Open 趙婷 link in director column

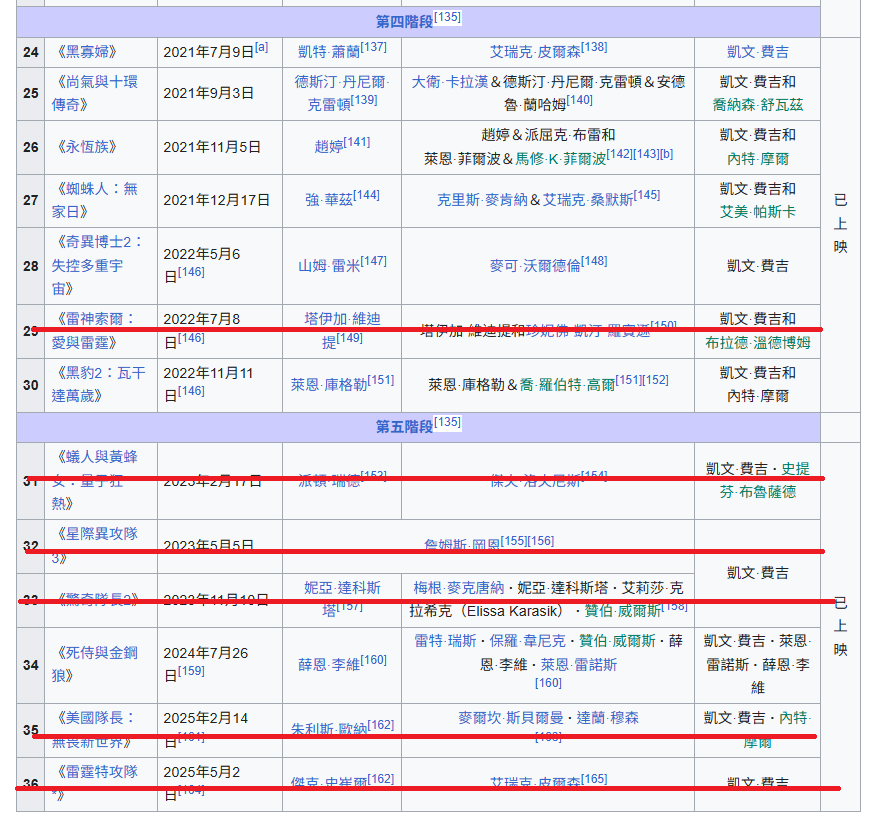coord(329,147)
